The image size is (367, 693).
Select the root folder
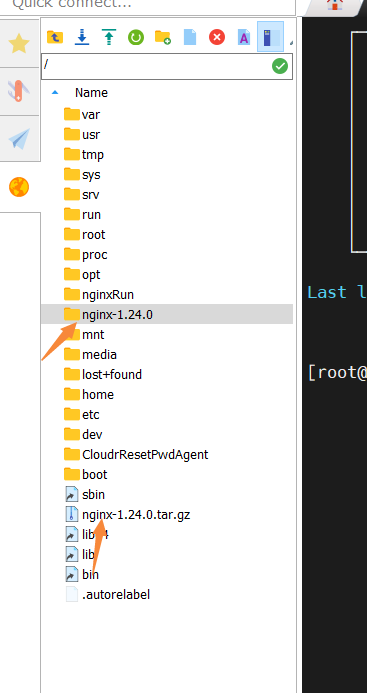(x=84, y=234)
